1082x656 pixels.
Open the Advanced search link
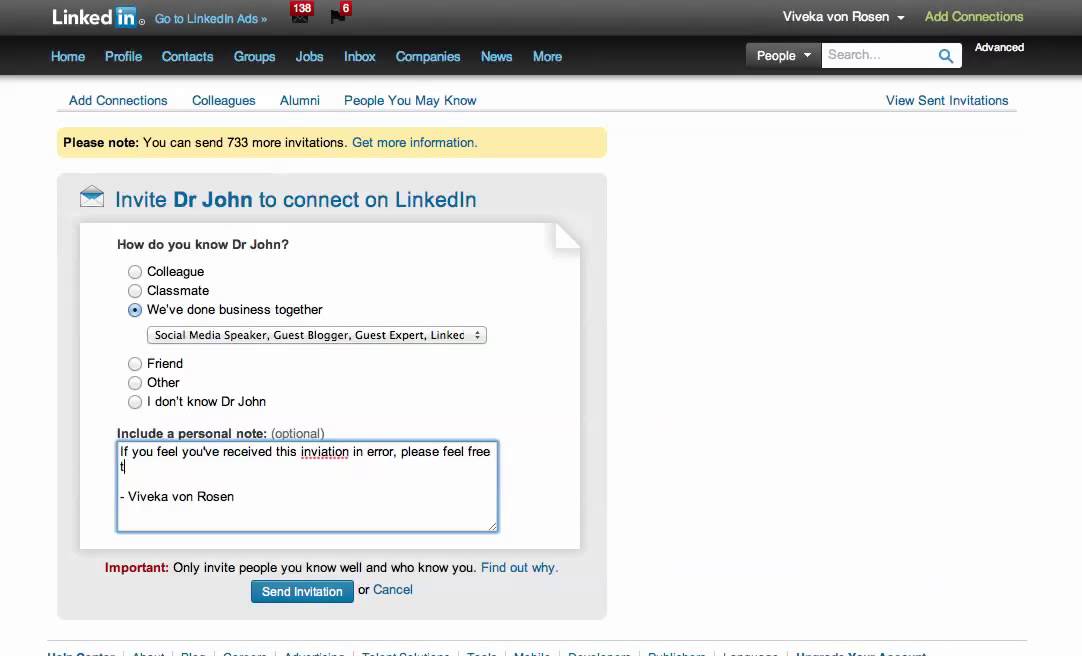(x=999, y=48)
